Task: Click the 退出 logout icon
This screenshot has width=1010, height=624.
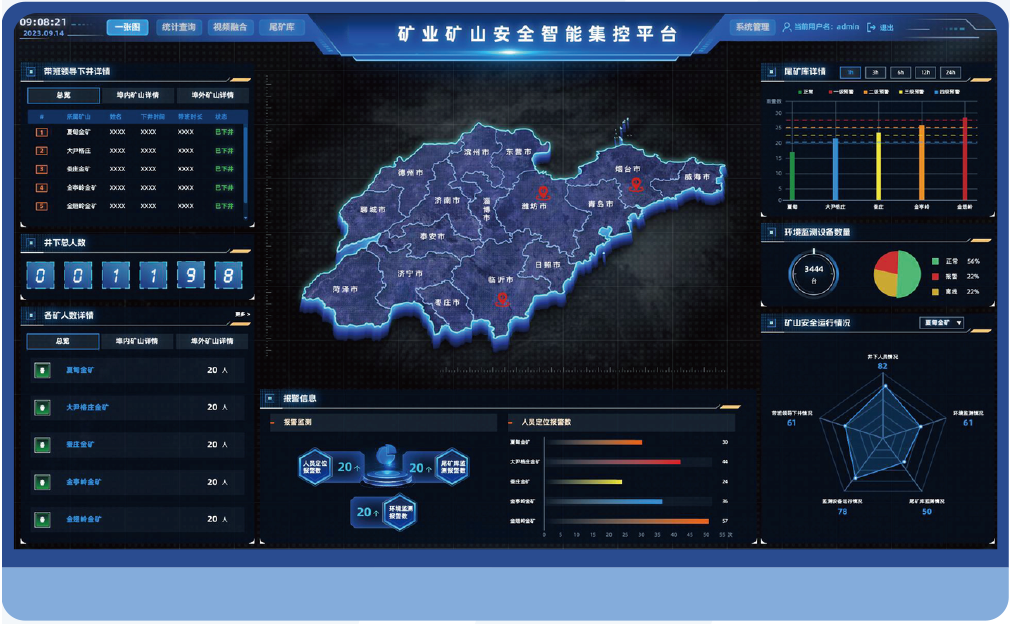Action: click(x=872, y=27)
